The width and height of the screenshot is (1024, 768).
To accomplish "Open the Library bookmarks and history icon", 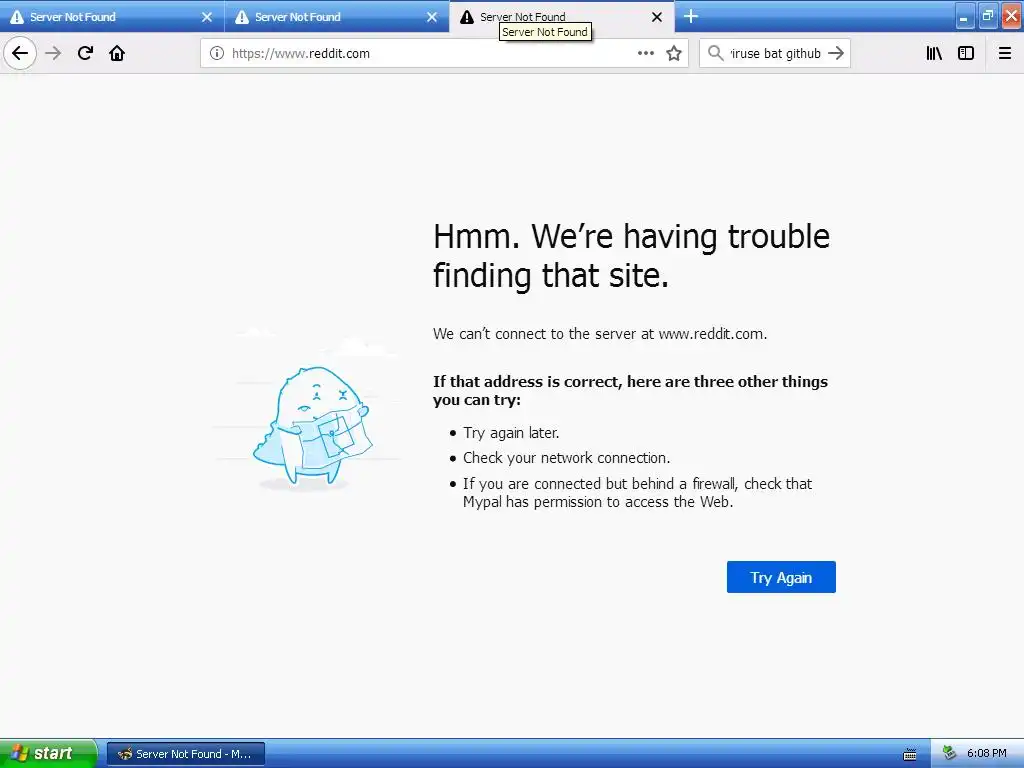I will point(934,53).
